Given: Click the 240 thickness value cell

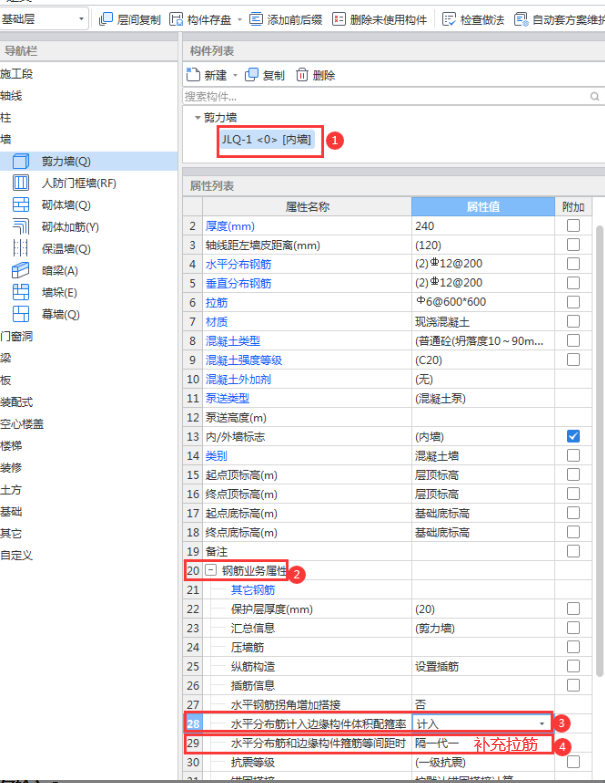Looking at the screenshot, I should tap(483, 226).
